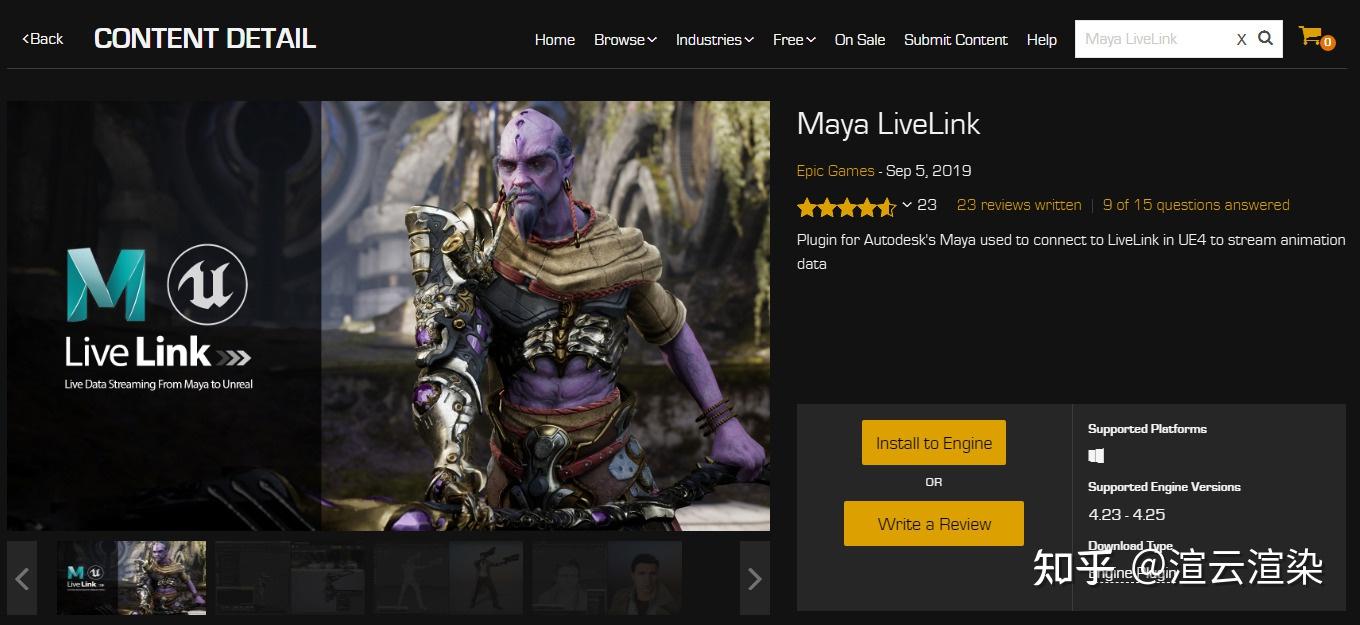Image resolution: width=1360 pixels, height=625 pixels.
Task: Click the Windows platform icon
Action: coord(1096,456)
